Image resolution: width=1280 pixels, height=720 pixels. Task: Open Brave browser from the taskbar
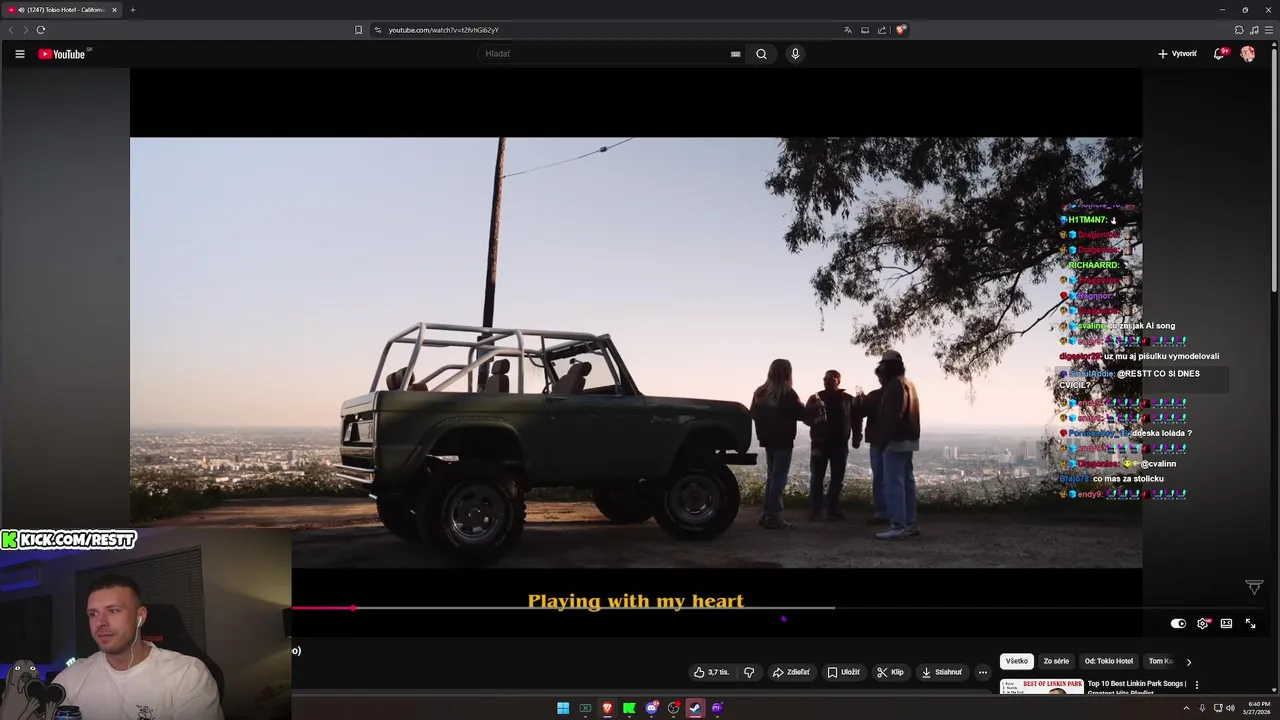point(607,708)
